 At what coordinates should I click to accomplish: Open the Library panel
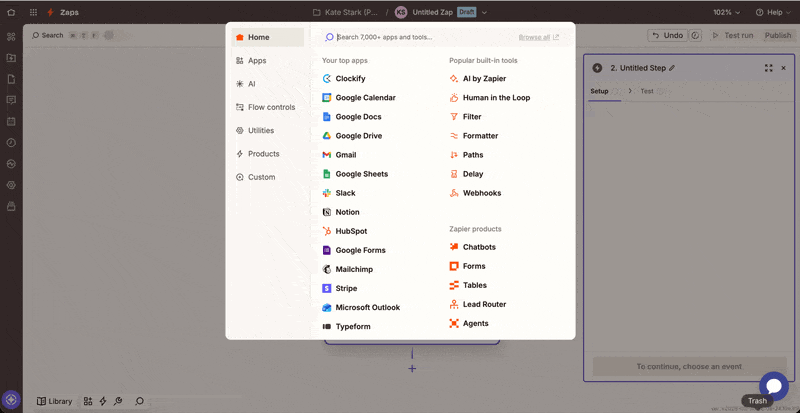click(x=55, y=401)
